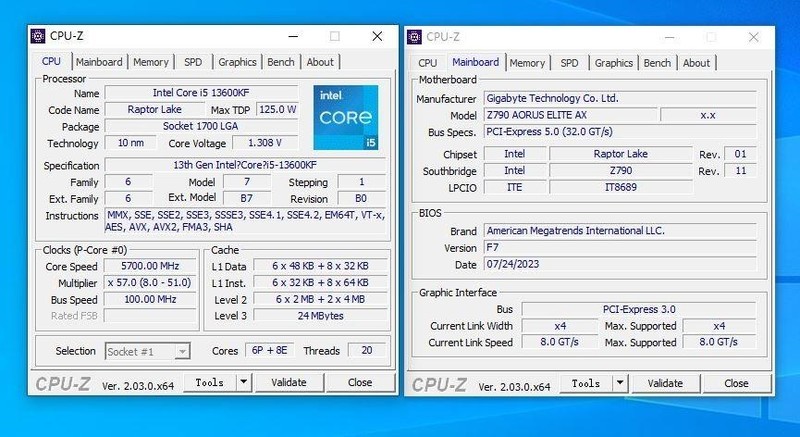Open Graphics tab in left CPU-Z window
This screenshot has width=800, height=437.
237,62
